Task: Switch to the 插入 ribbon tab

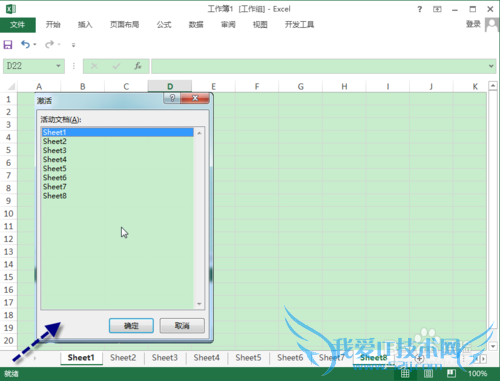Action: [x=85, y=24]
